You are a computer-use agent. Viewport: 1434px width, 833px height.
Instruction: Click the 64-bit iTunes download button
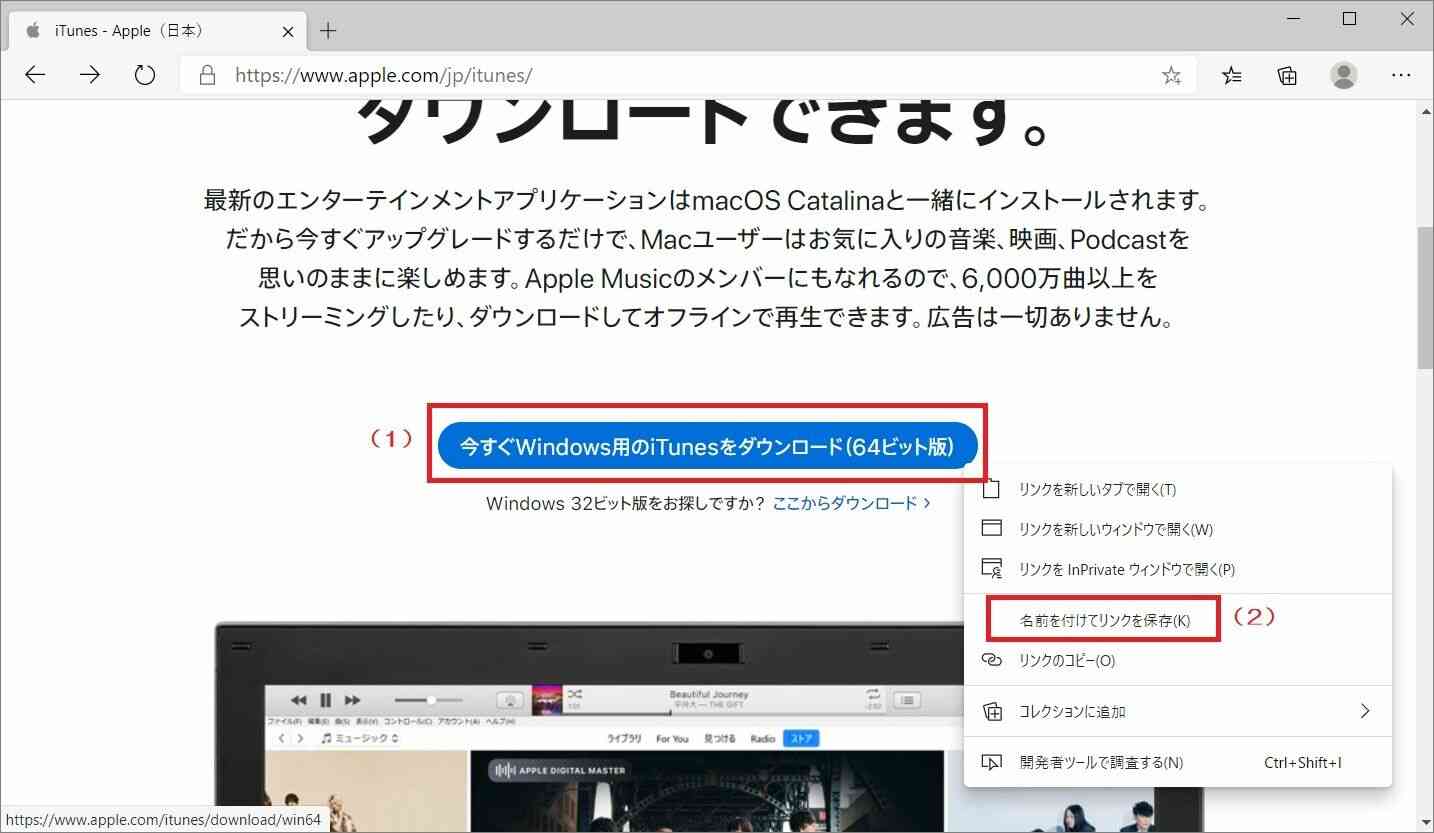click(x=707, y=447)
